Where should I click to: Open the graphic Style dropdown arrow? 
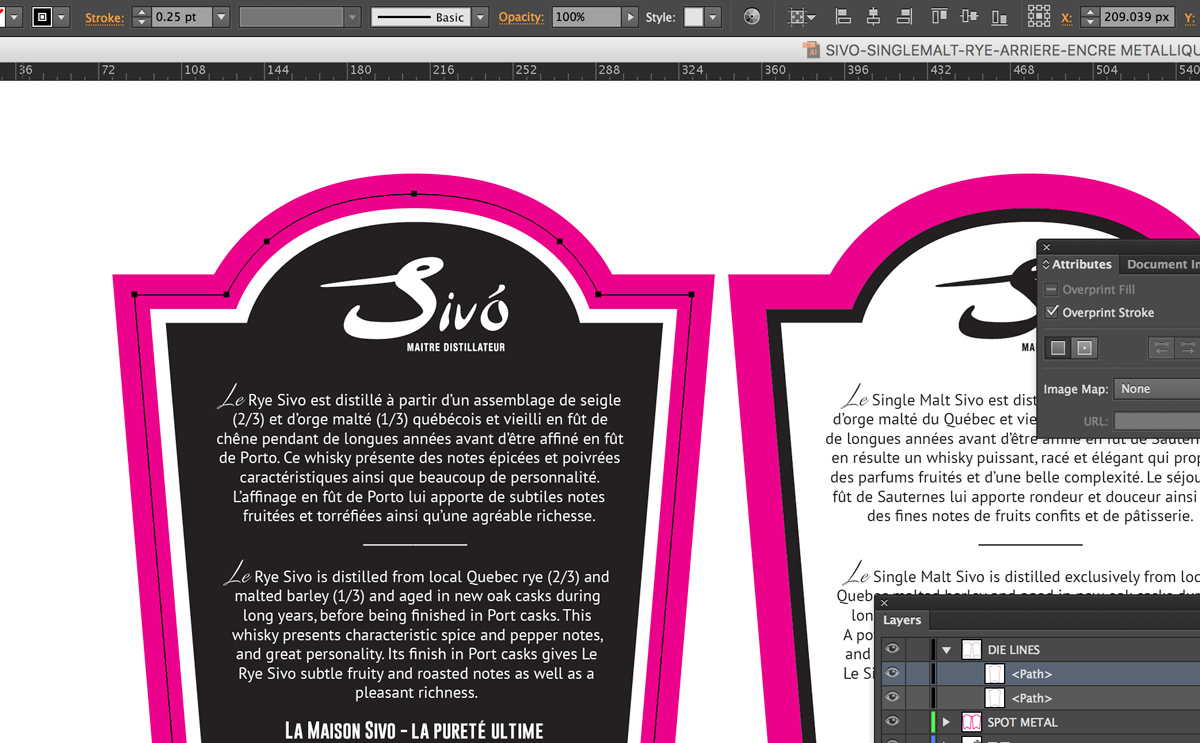click(713, 17)
